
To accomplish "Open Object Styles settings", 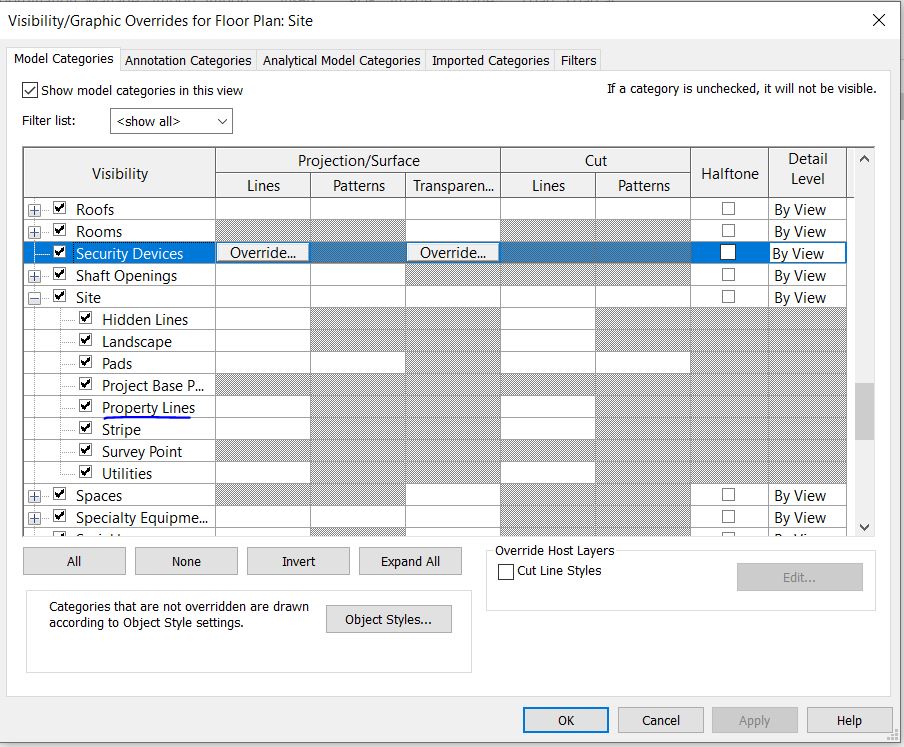I will [388, 620].
